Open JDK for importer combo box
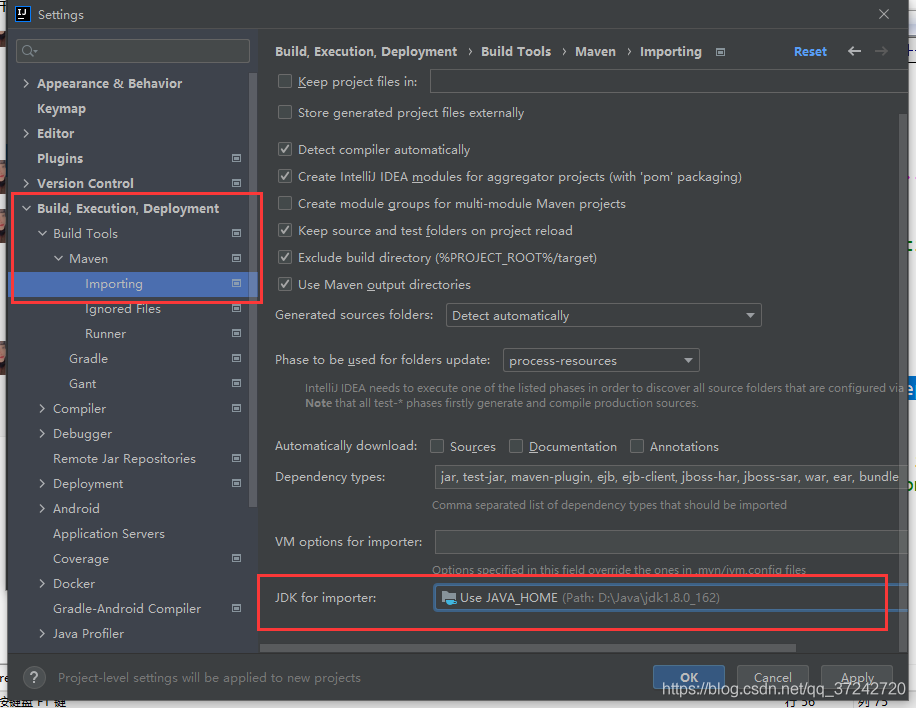 671,598
